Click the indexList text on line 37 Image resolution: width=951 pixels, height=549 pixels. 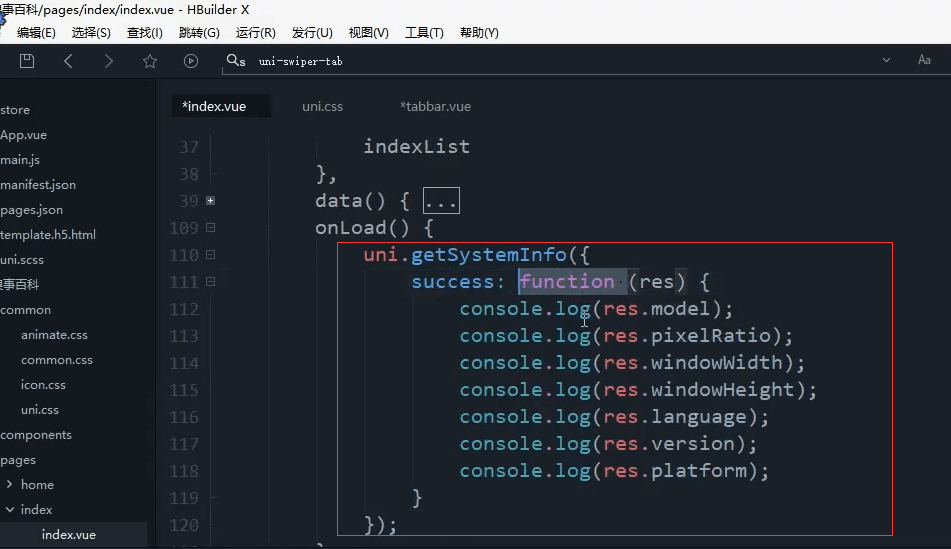point(416,146)
